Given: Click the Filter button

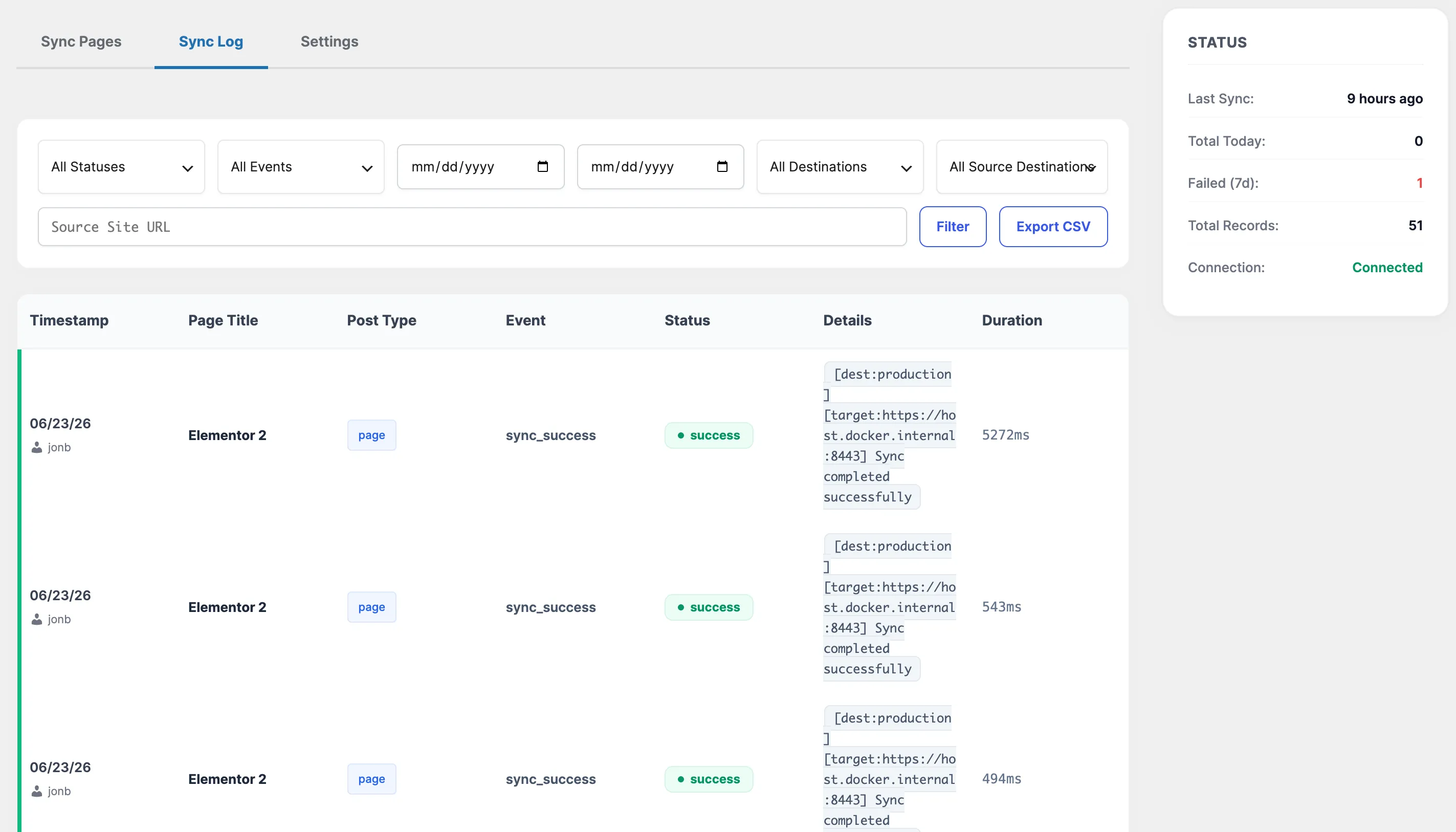Looking at the screenshot, I should [953, 227].
